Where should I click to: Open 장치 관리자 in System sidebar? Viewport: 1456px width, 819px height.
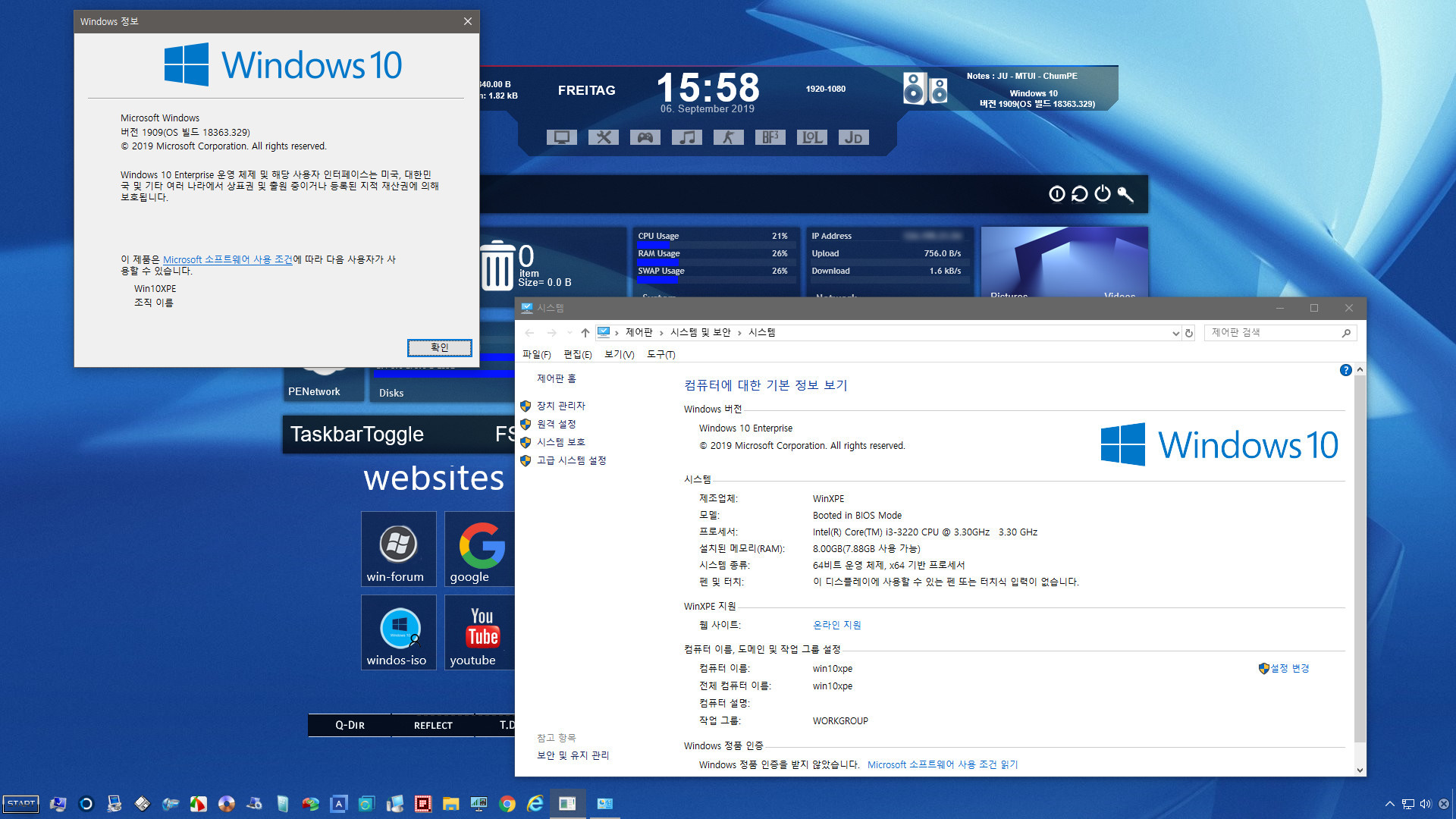[560, 406]
